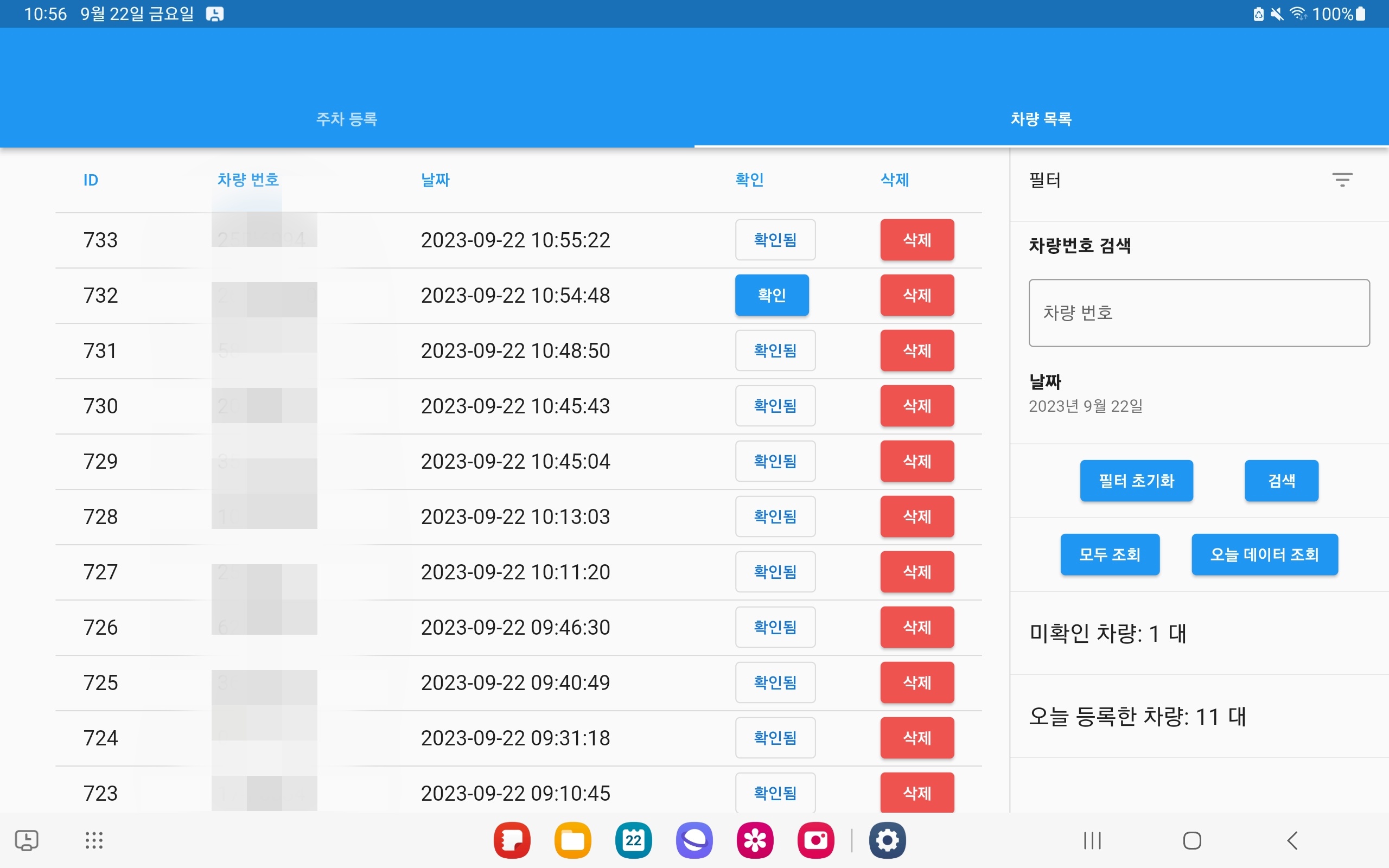The image size is (1389, 868).
Task: Run a search with the 검색 button
Action: [1282, 481]
